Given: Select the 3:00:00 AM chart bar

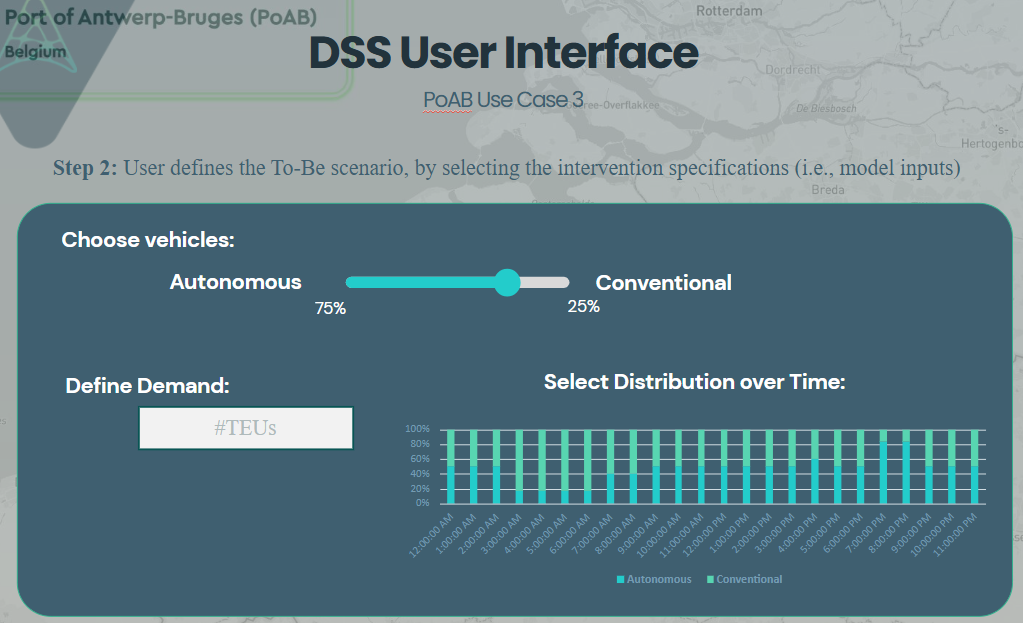Looking at the screenshot, I should point(519,467).
